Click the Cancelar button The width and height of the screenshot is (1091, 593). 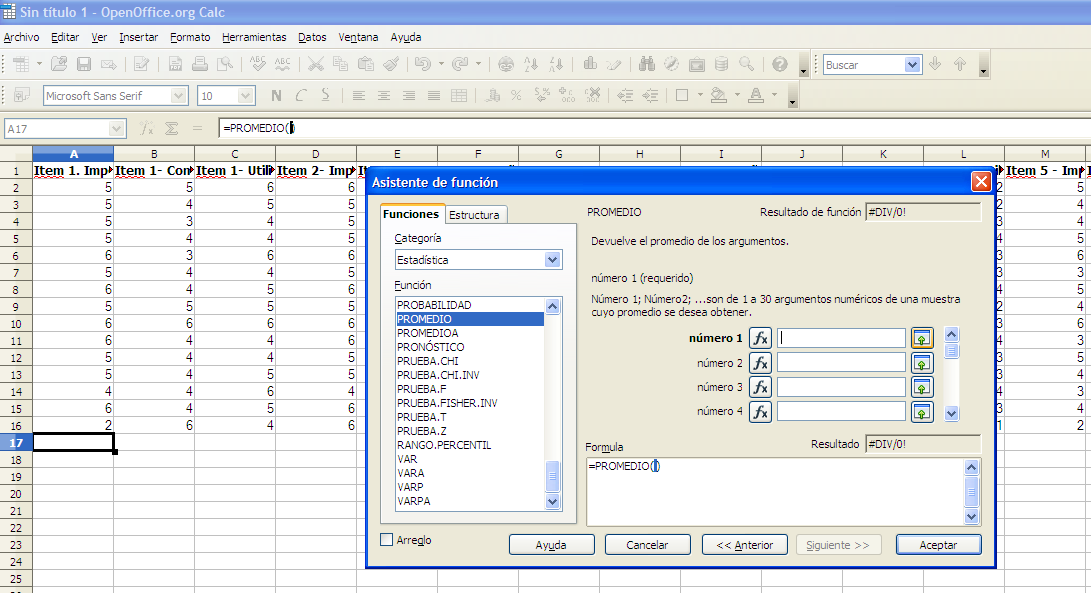click(x=647, y=545)
